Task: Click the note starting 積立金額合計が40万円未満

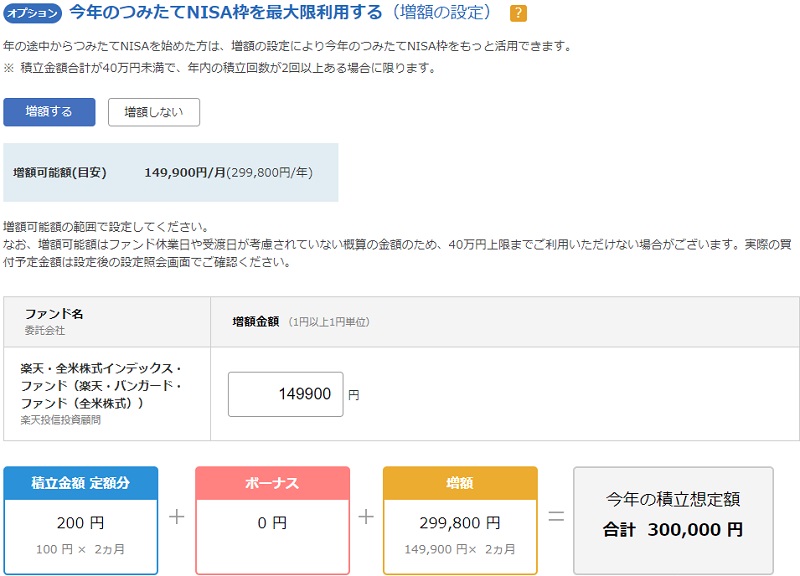Action: pos(220,68)
